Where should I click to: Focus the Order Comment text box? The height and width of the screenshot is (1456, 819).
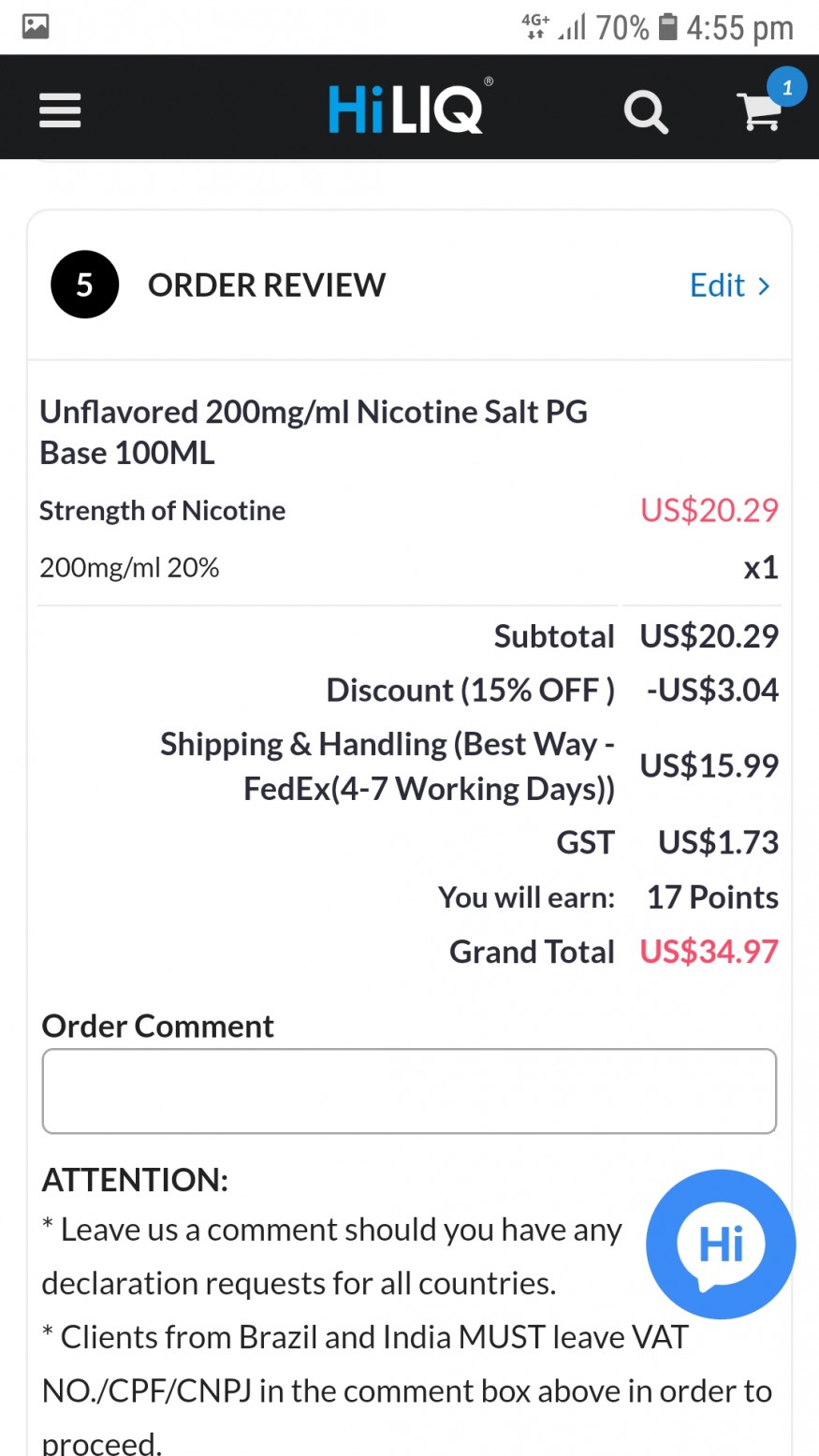pyautogui.click(x=409, y=1091)
